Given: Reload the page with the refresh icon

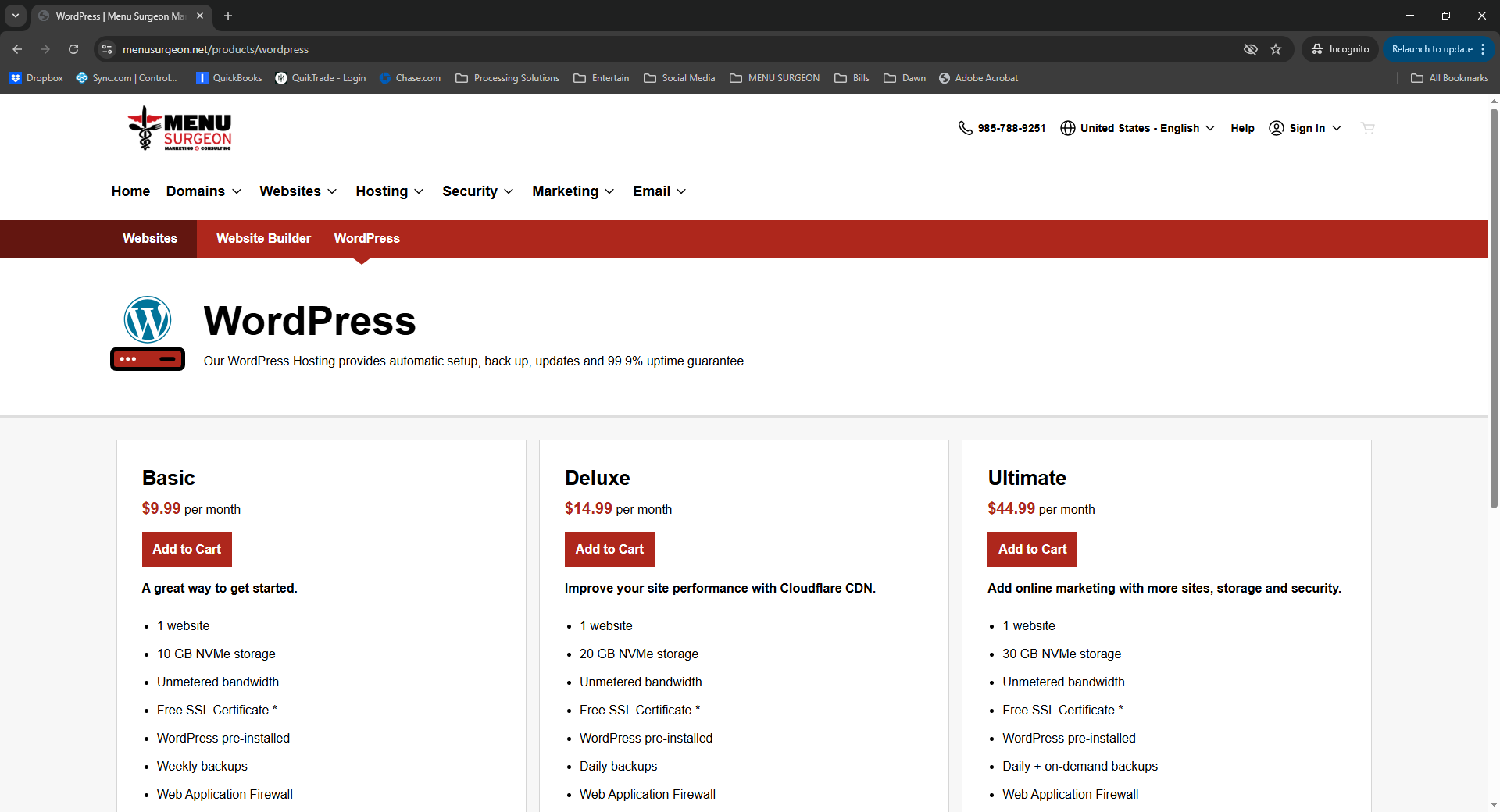Looking at the screenshot, I should (x=73, y=49).
